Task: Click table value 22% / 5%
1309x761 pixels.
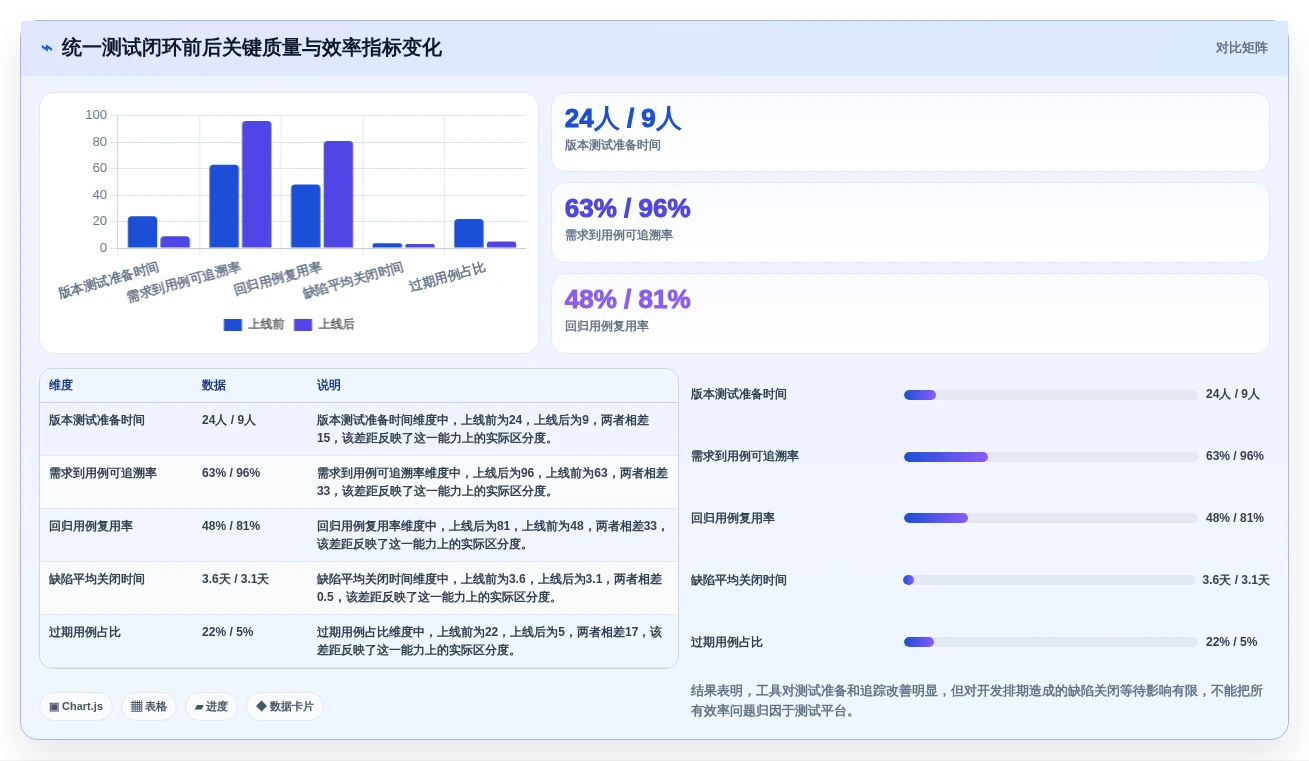Action: [227, 632]
